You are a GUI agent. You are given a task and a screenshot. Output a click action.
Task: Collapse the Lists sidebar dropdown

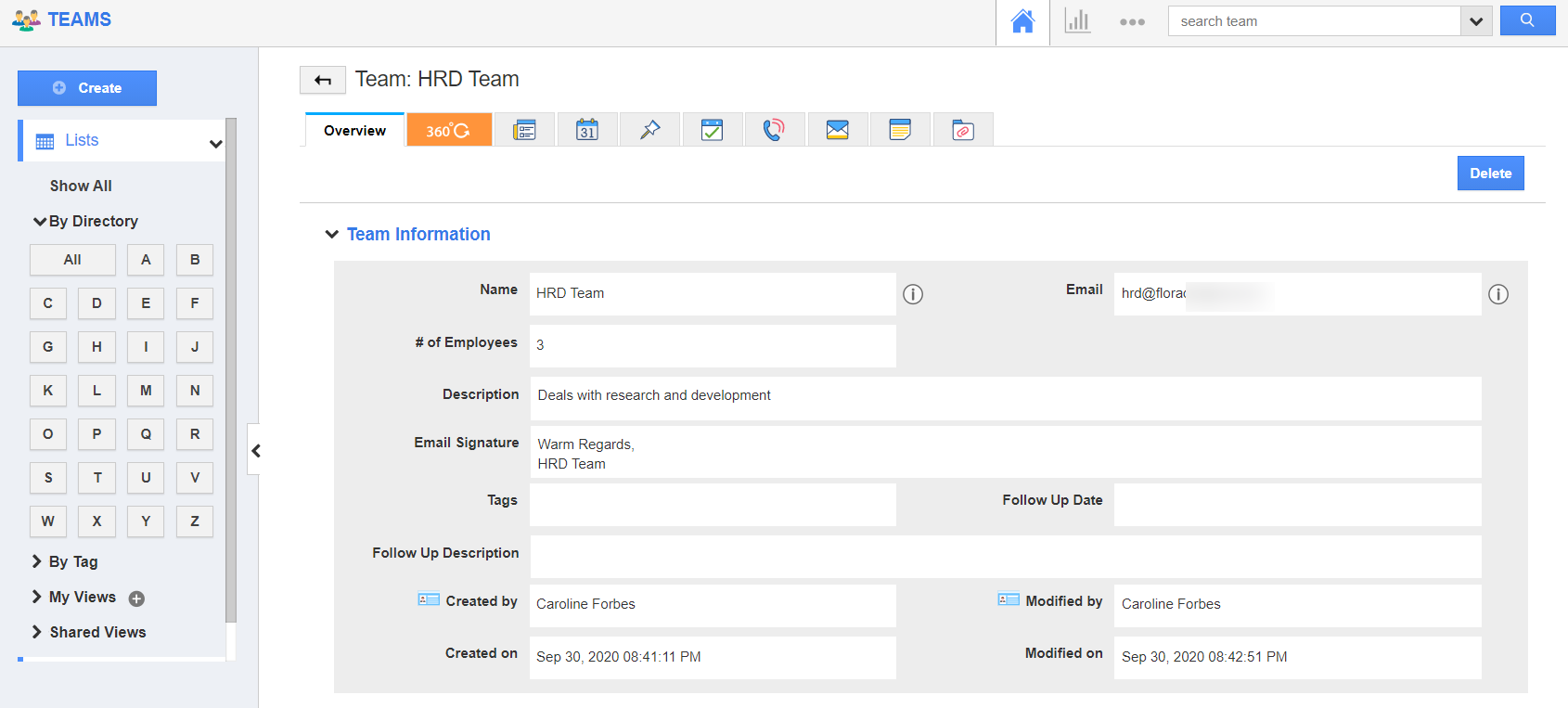tap(215, 143)
